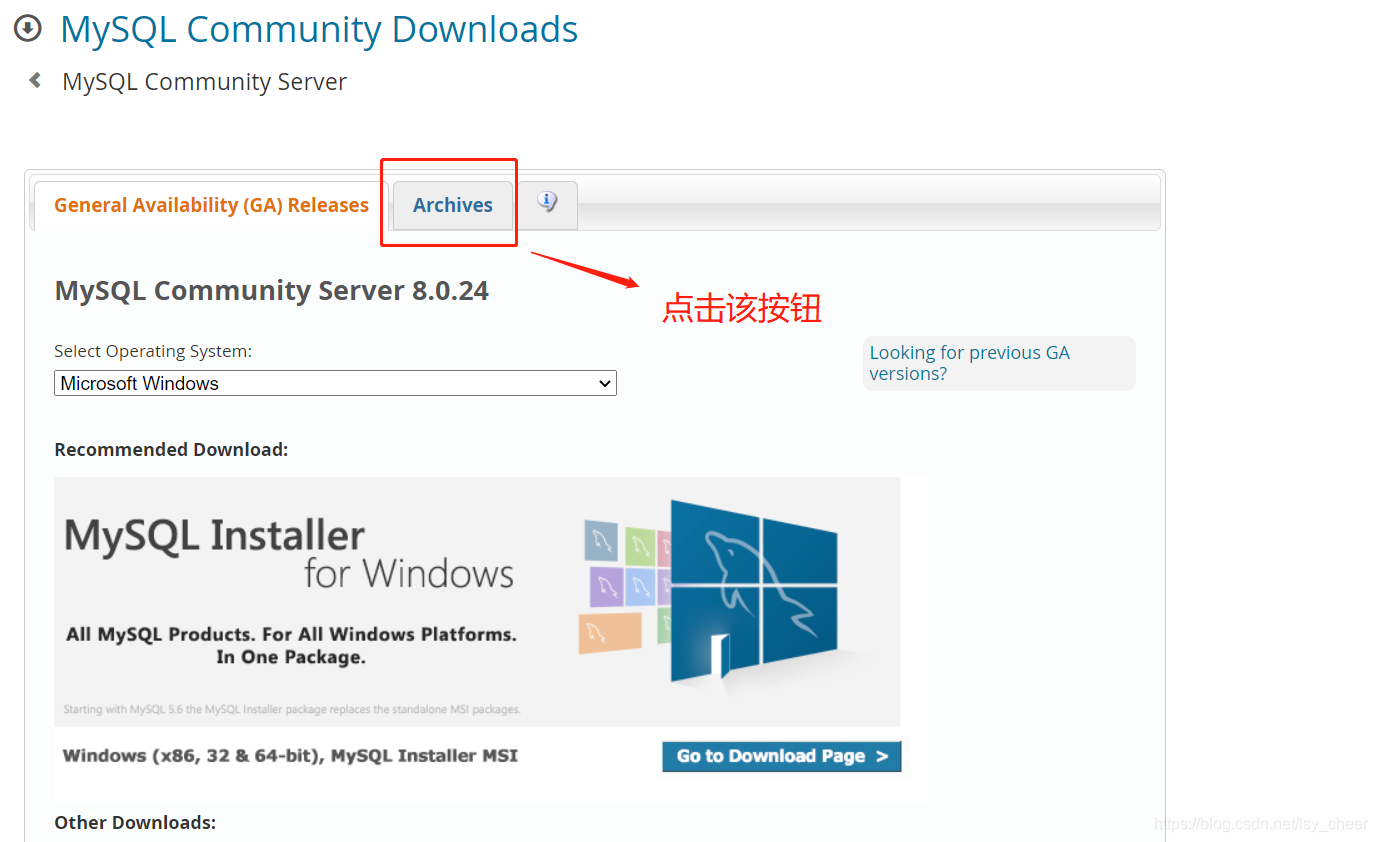Click the Other Downloads label

[x=135, y=823]
